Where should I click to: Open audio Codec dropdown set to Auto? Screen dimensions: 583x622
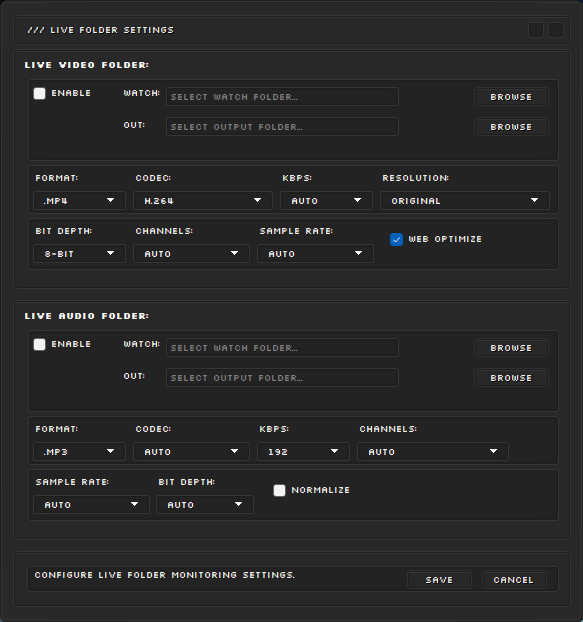(191, 451)
